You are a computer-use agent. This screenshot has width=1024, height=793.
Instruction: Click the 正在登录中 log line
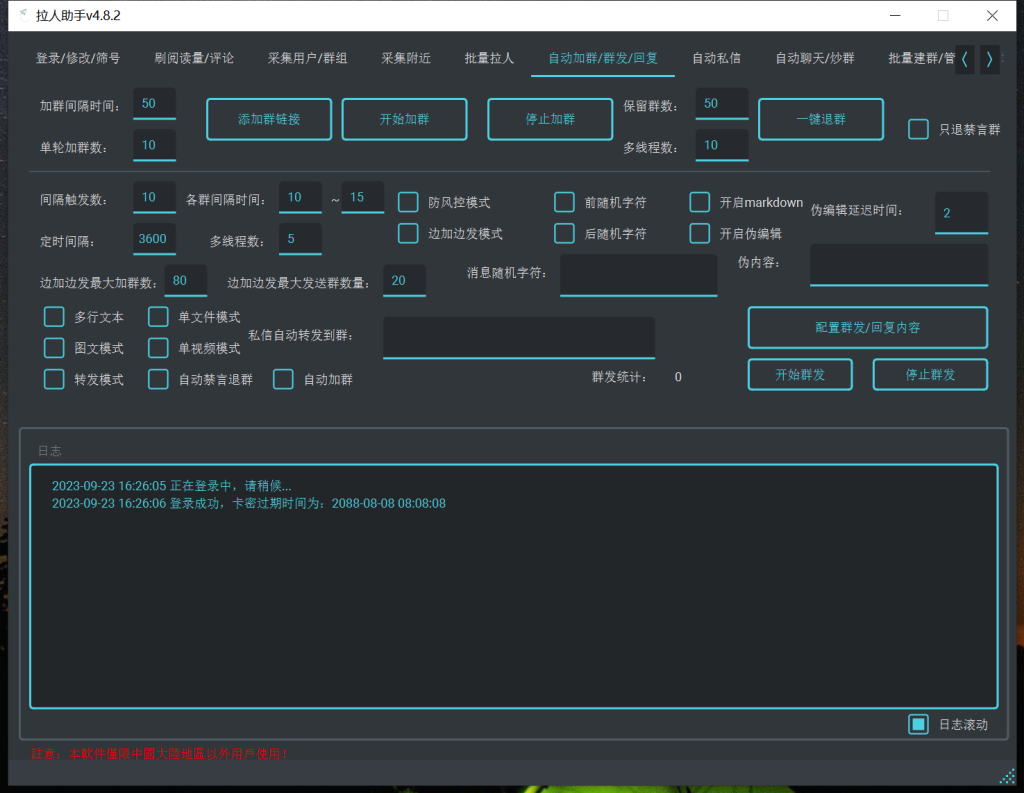pos(172,486)
